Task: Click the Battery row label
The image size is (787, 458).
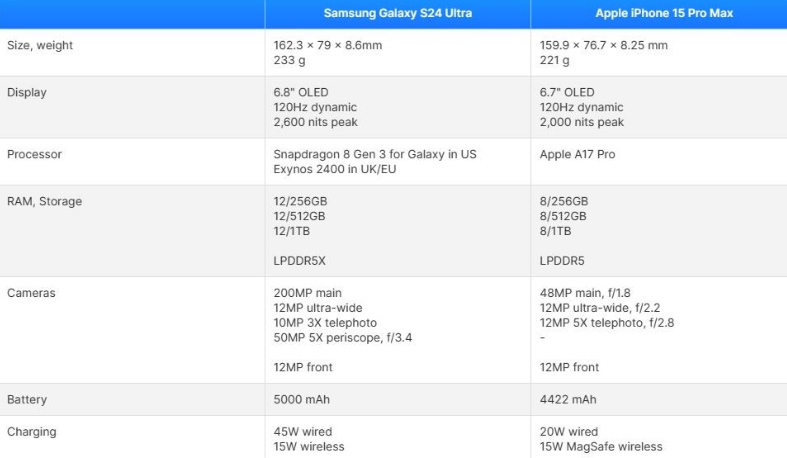Action: pos(27,399)
